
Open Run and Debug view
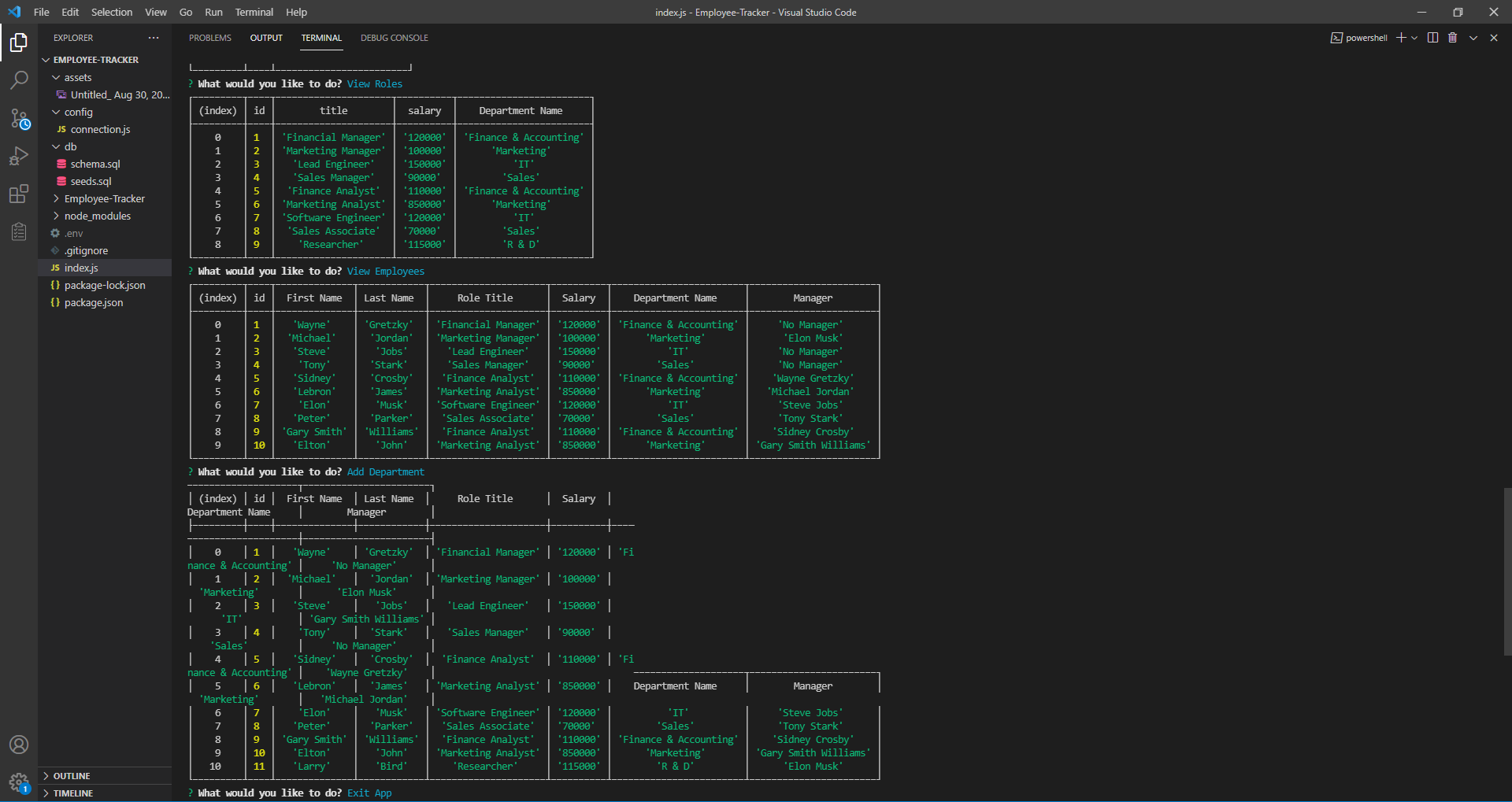tap(19, 156)
